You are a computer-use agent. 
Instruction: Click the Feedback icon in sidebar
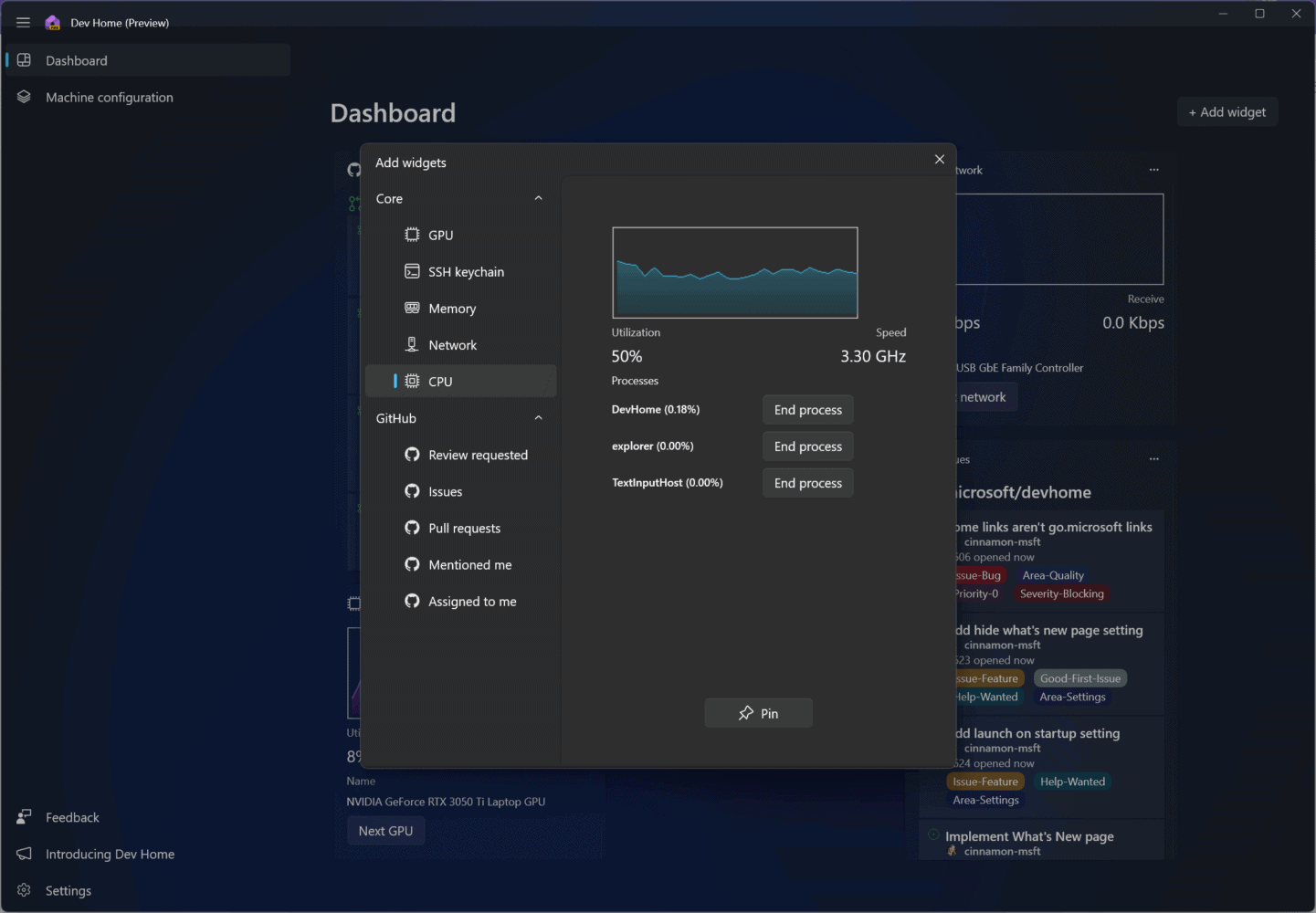25,817
